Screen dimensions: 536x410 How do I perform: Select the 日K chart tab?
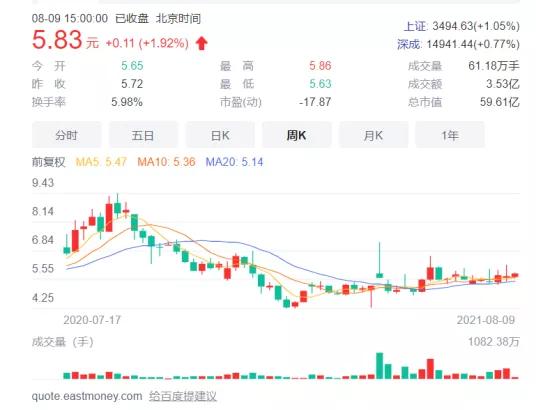pyautogui.click(x=220, y=136)
